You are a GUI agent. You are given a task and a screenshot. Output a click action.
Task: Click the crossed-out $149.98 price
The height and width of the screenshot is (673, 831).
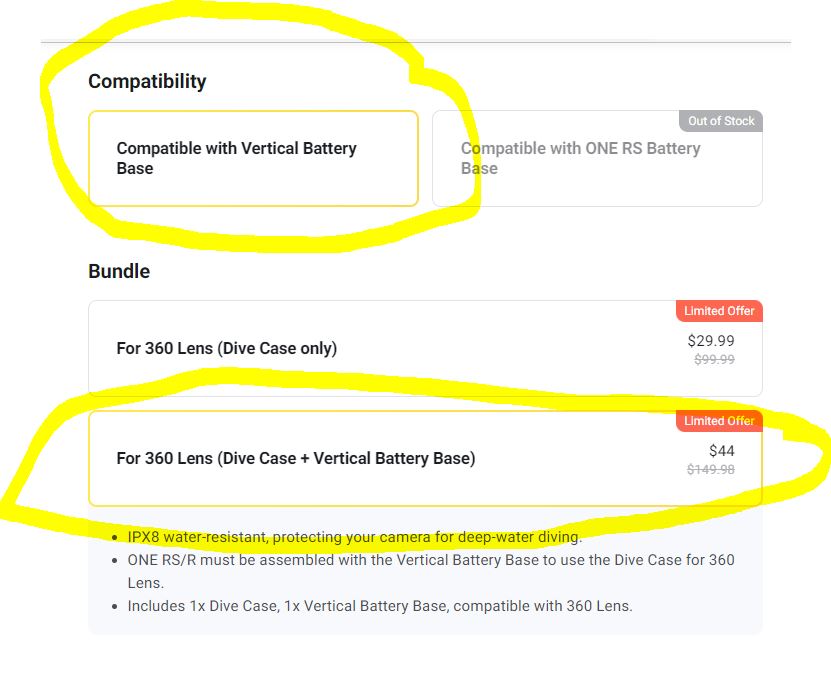pyautogui.click(x=711, y=470)
